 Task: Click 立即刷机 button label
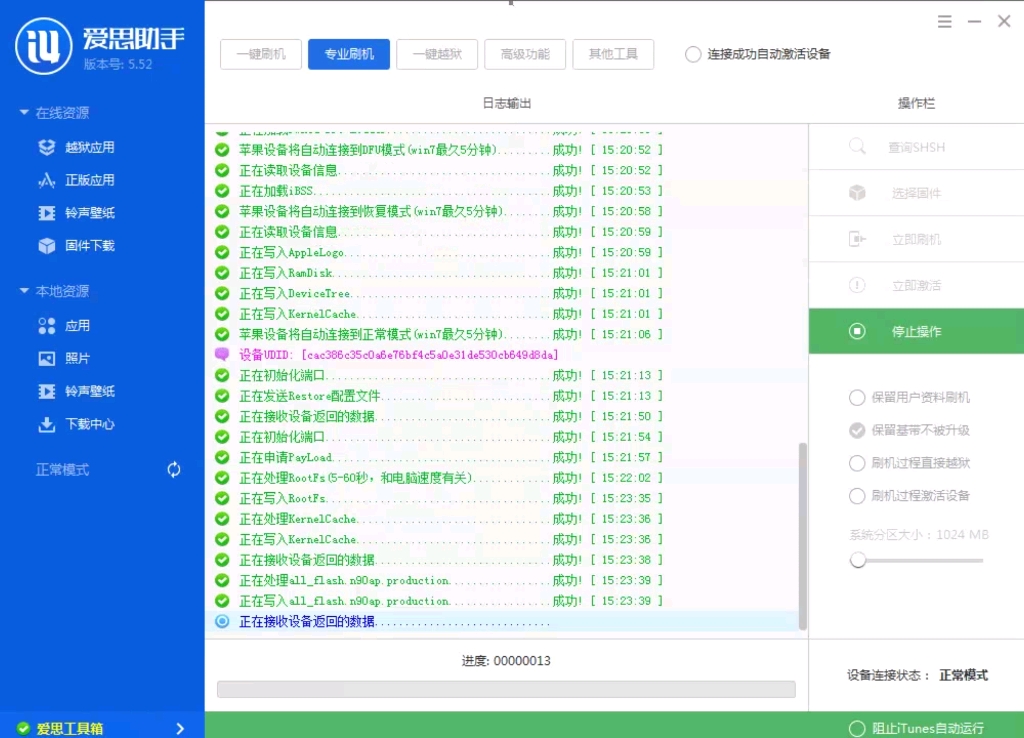pyautogui.click(x=916, y=240)
